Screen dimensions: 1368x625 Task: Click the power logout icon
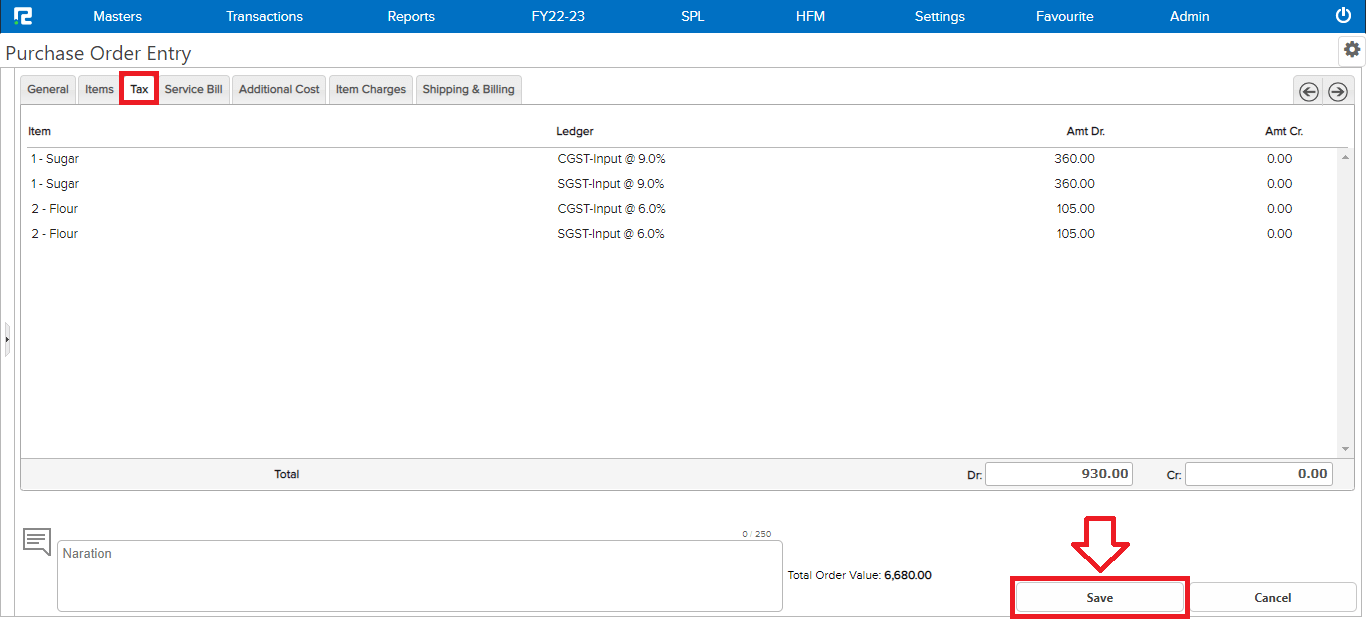1341,15
